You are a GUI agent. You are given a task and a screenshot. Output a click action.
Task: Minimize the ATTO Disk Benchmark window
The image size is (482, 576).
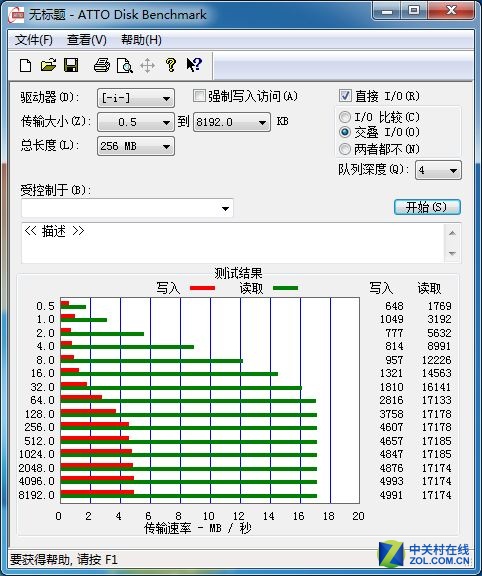pyautogui.click(x=387, y=11)
